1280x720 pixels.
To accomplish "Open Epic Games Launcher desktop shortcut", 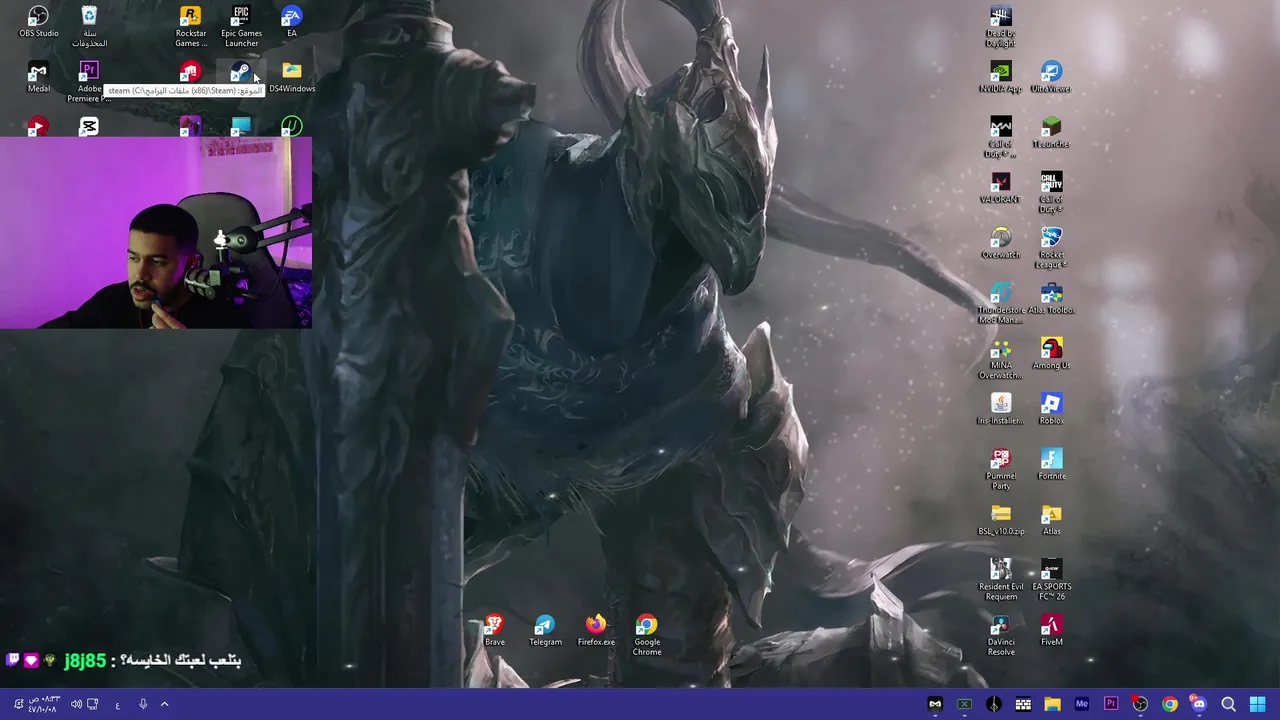I will (x=241, y=26).
